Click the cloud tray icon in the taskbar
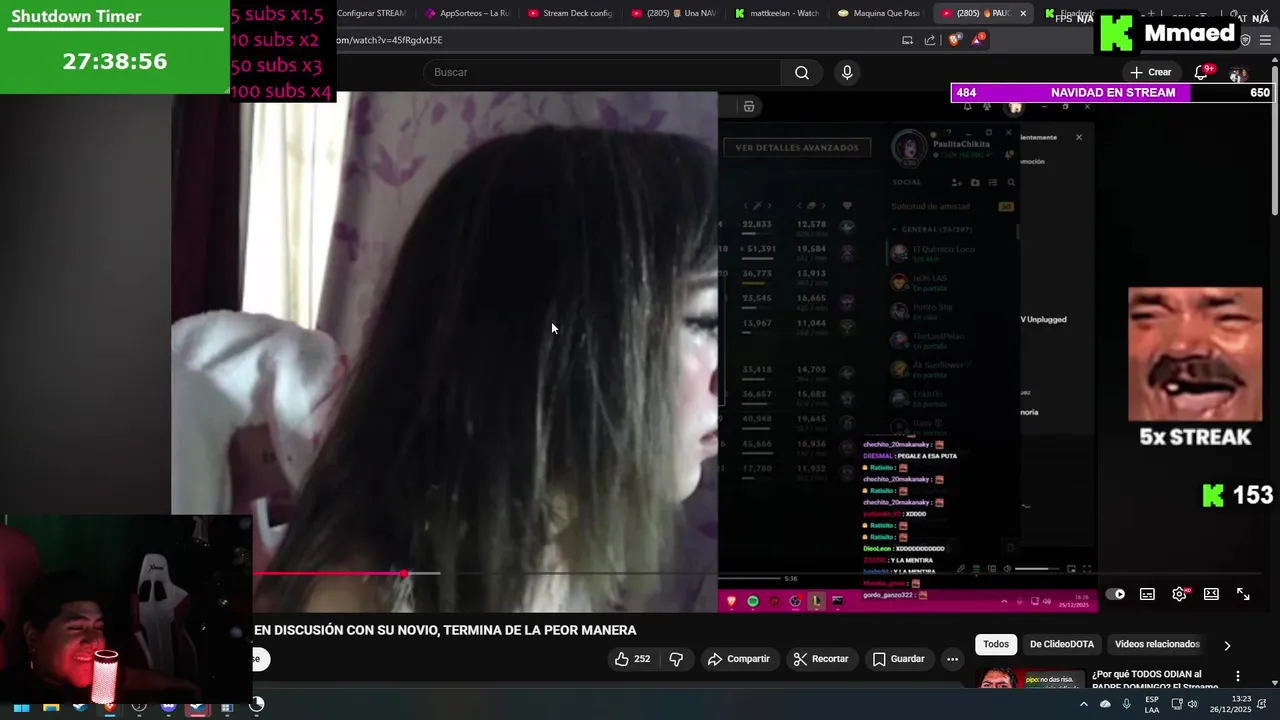1280x720 pixels. pos(1105,705)
